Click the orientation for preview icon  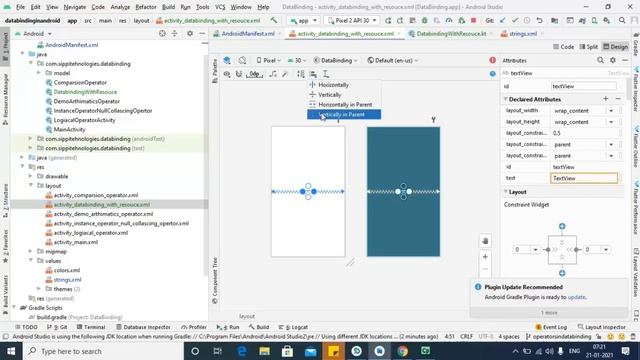click(x=242, y=60)
